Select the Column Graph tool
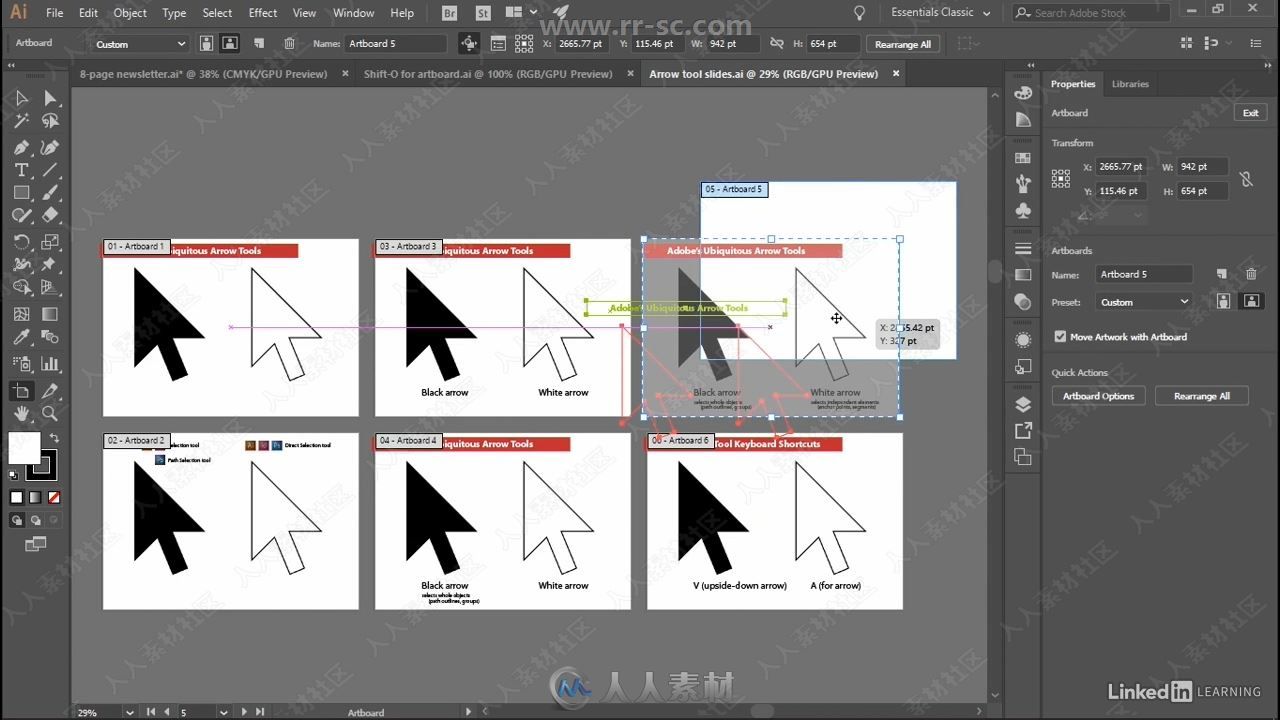This screenshot has width=1280, height=720. click(50, 364)
